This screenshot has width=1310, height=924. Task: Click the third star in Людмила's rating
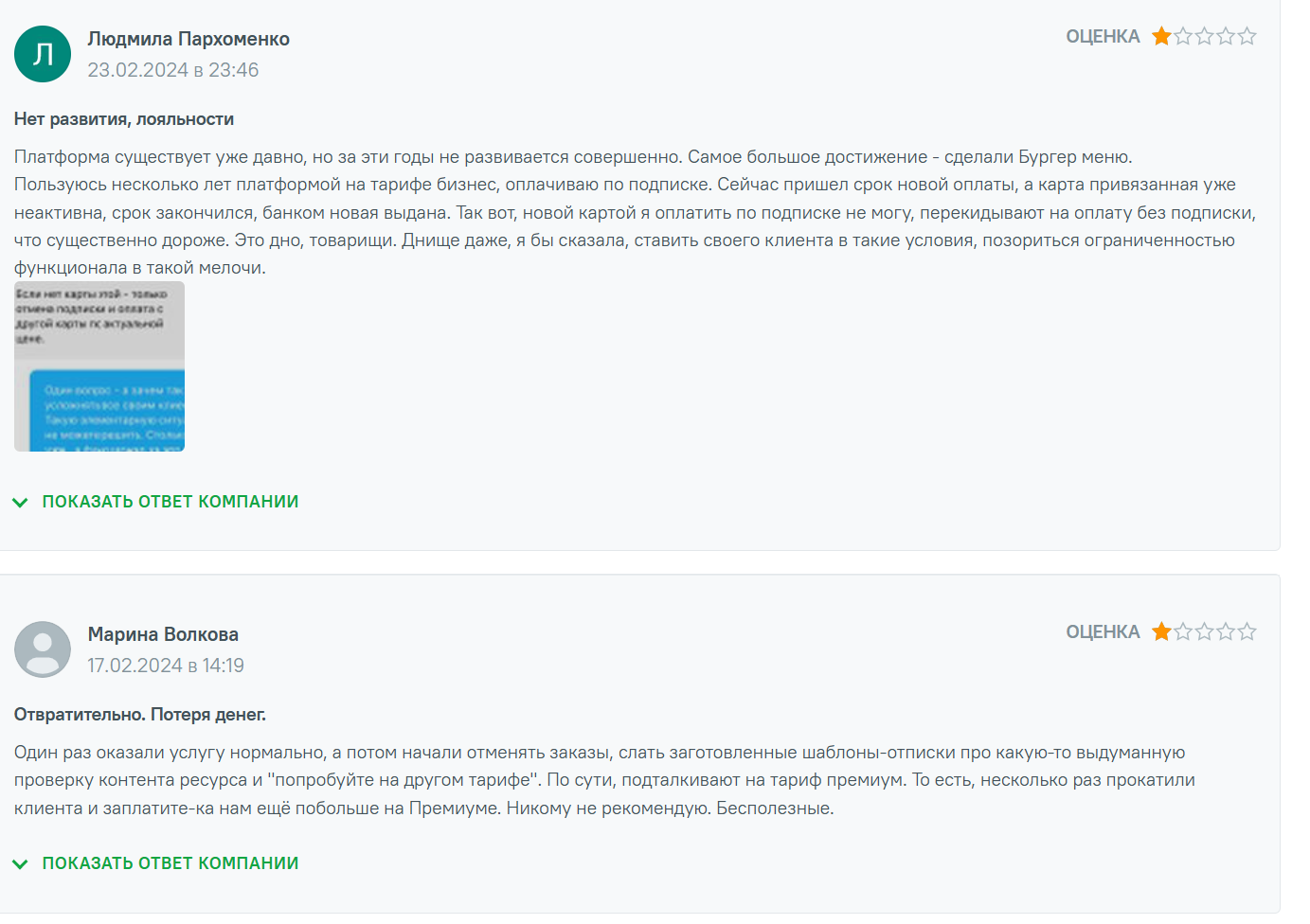point(1204,37)
